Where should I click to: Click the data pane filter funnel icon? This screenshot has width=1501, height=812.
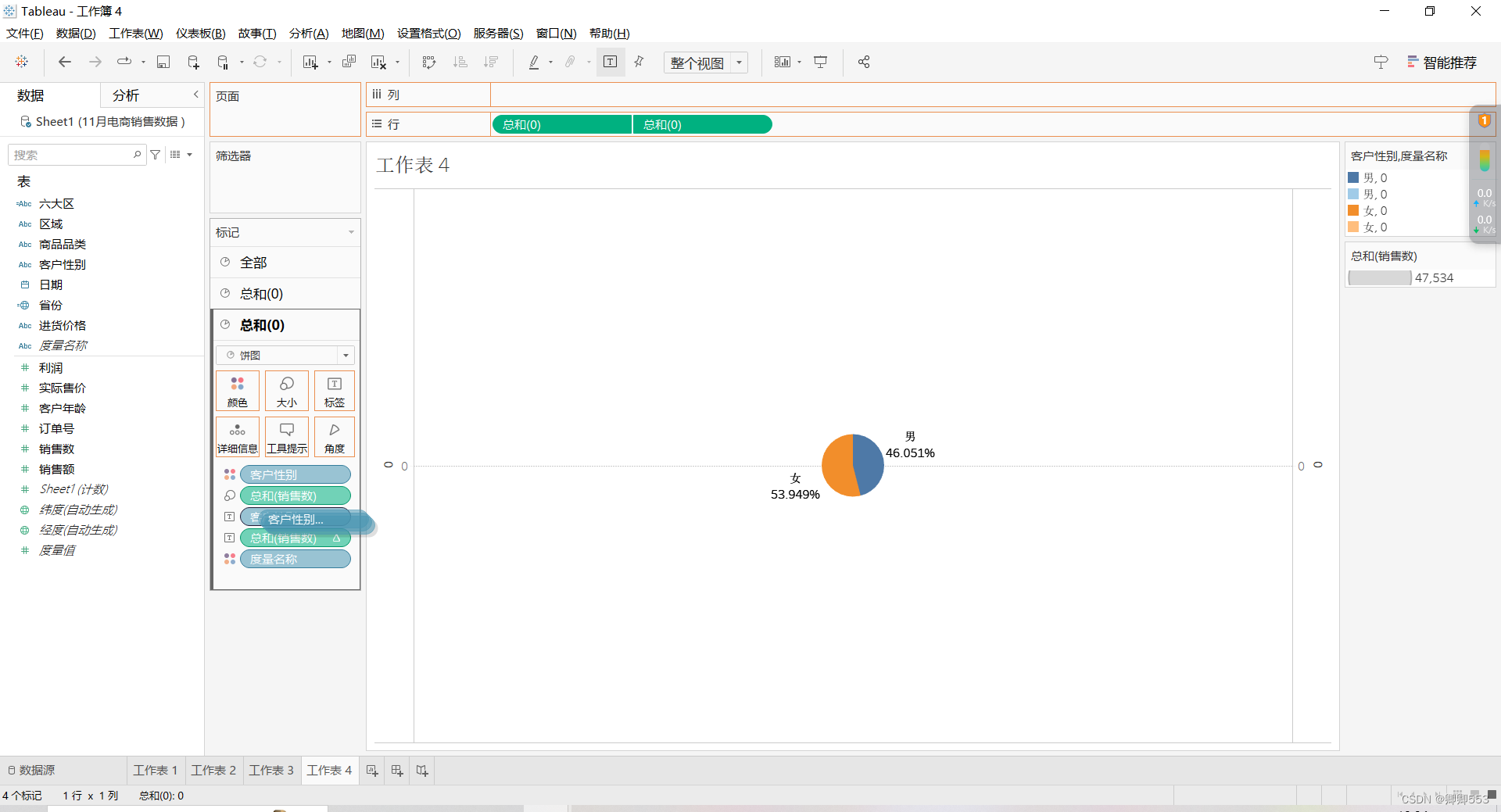click(156, 155)
